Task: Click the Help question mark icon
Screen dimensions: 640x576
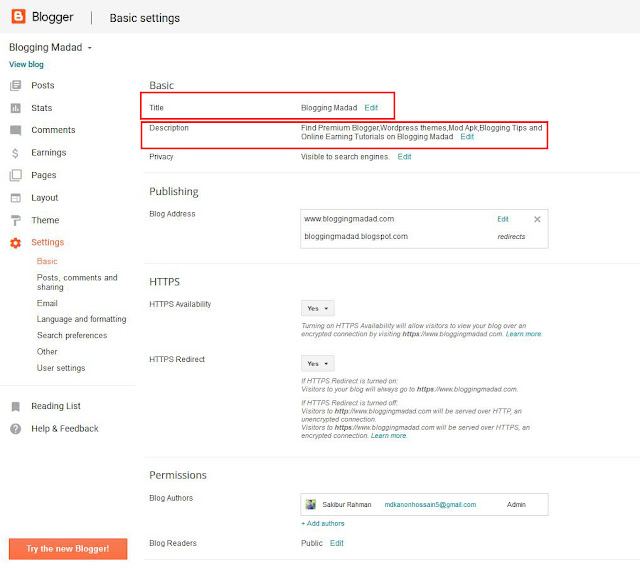Action: (x=16, y=429)
